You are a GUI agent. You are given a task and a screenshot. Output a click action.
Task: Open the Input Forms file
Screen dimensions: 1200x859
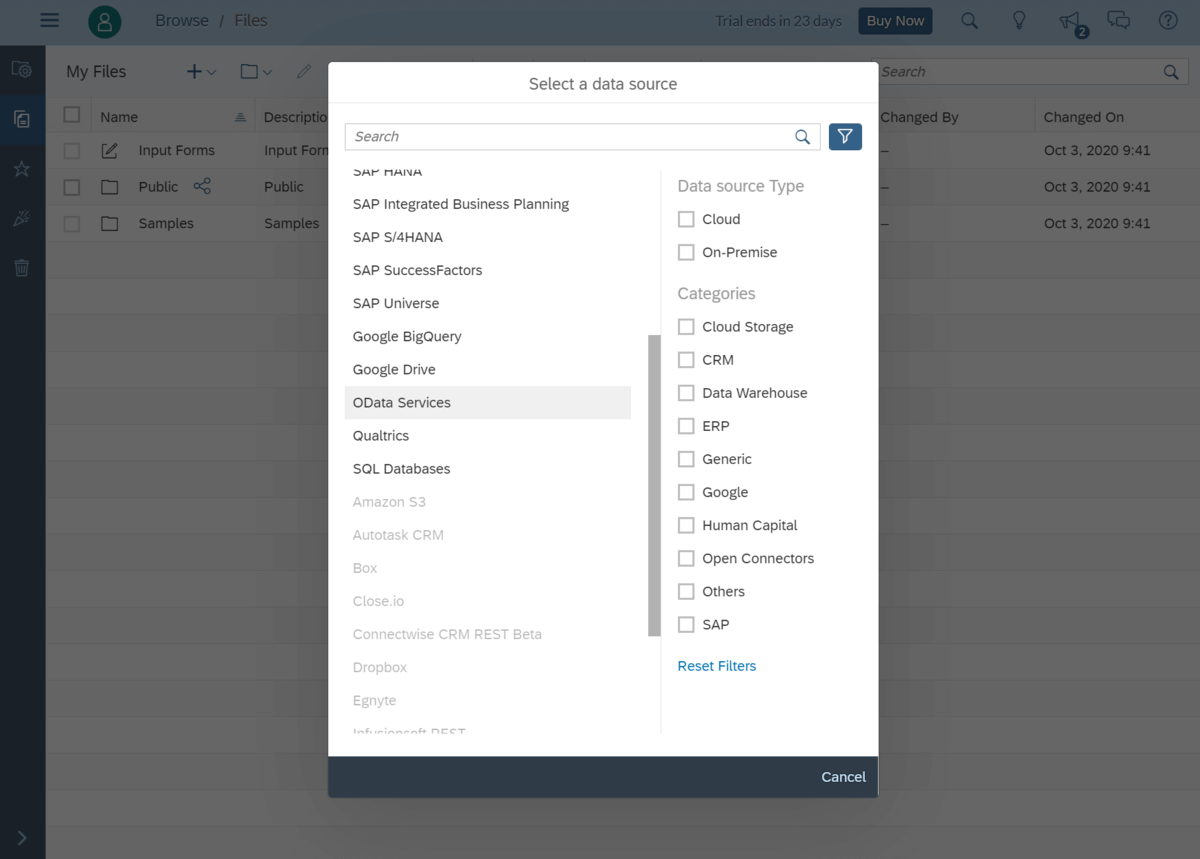click(x=177, y=150)
